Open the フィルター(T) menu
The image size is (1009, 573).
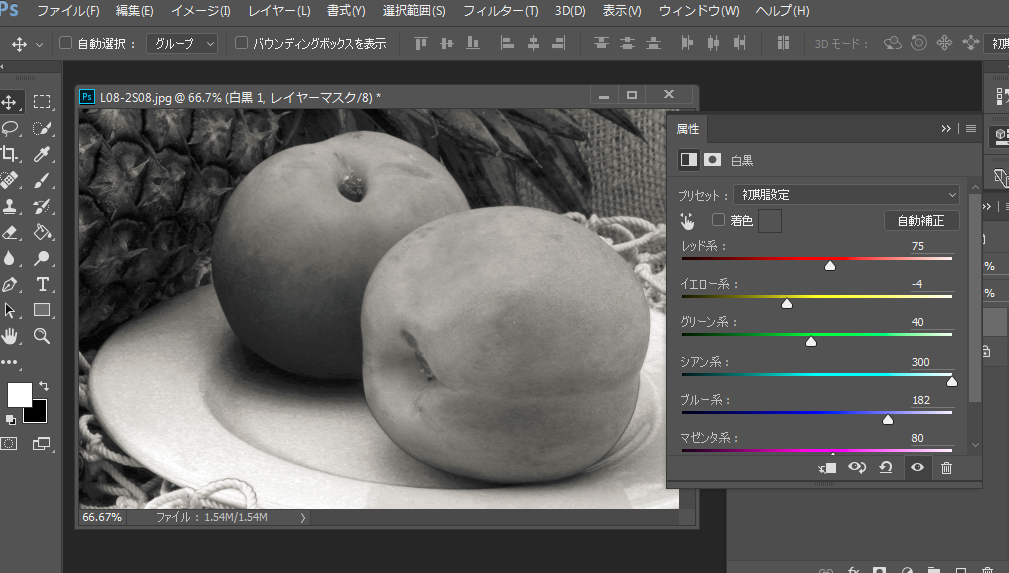coord(501,11)
